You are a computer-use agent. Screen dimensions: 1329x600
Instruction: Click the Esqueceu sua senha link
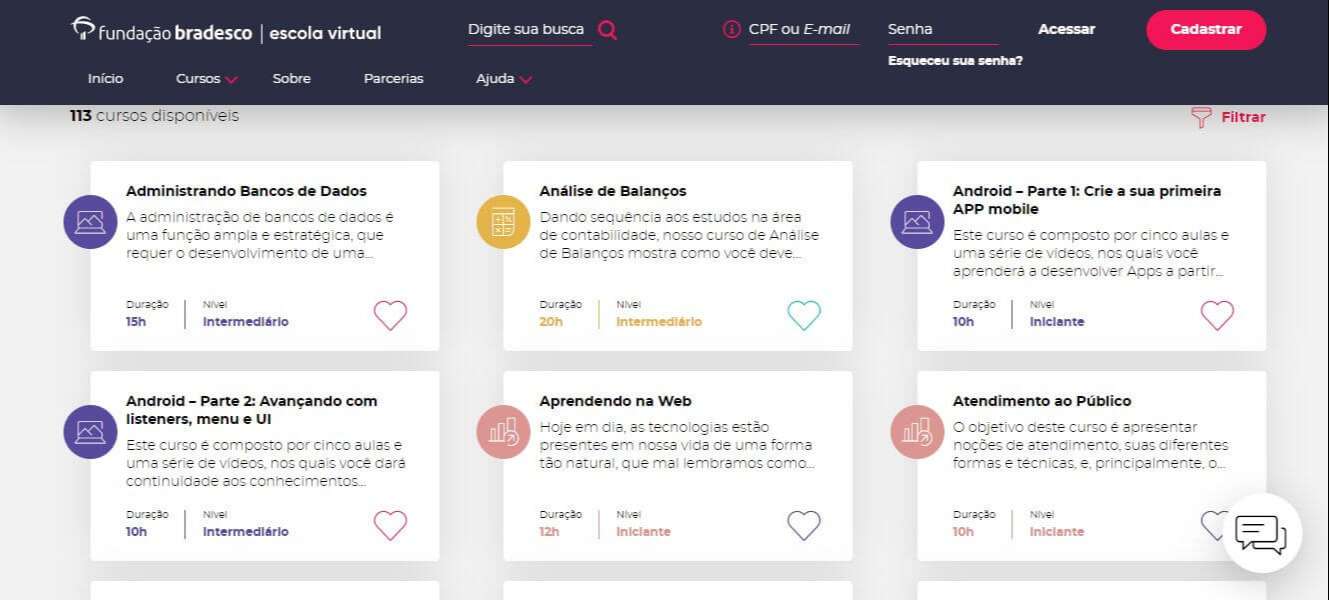[x=955, y=61]
